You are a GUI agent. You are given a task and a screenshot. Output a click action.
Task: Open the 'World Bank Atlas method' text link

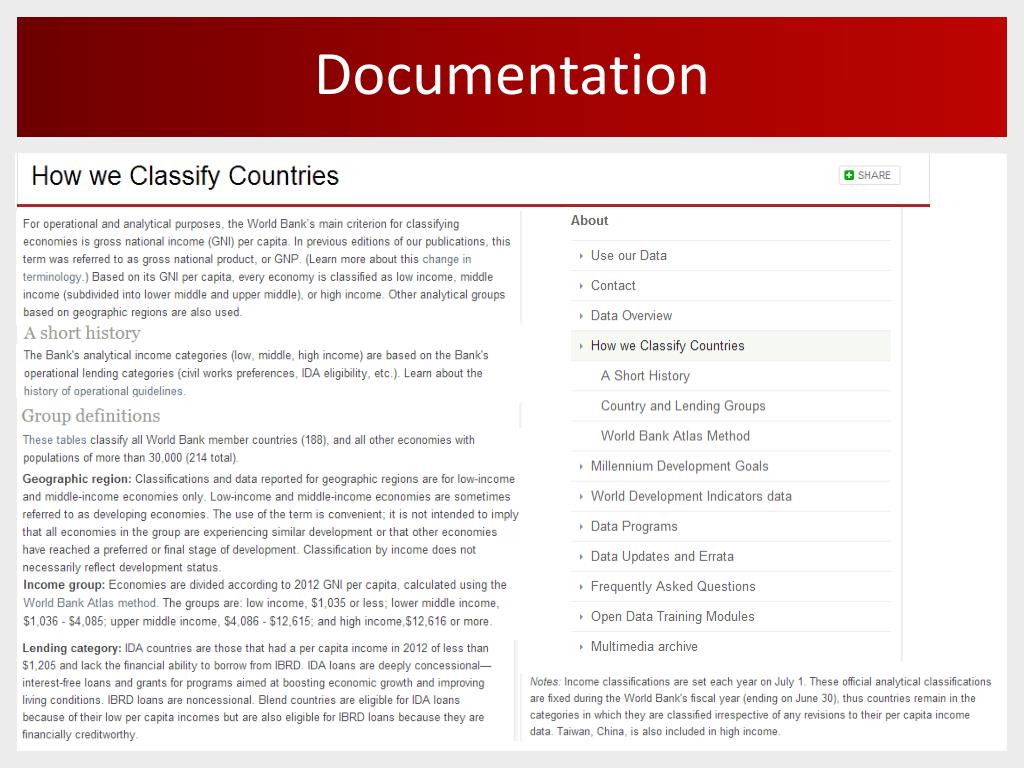[x=89, y=603]
